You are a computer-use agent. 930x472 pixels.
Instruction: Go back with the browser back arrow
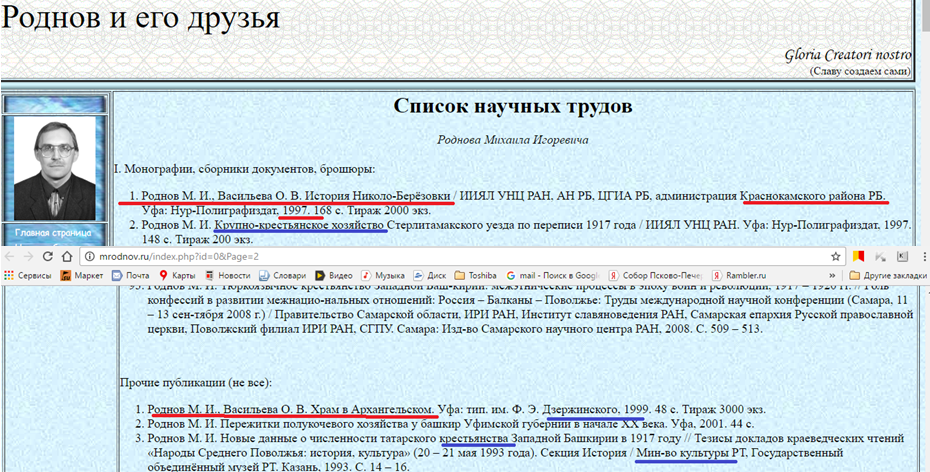click(x=11, y=257)
